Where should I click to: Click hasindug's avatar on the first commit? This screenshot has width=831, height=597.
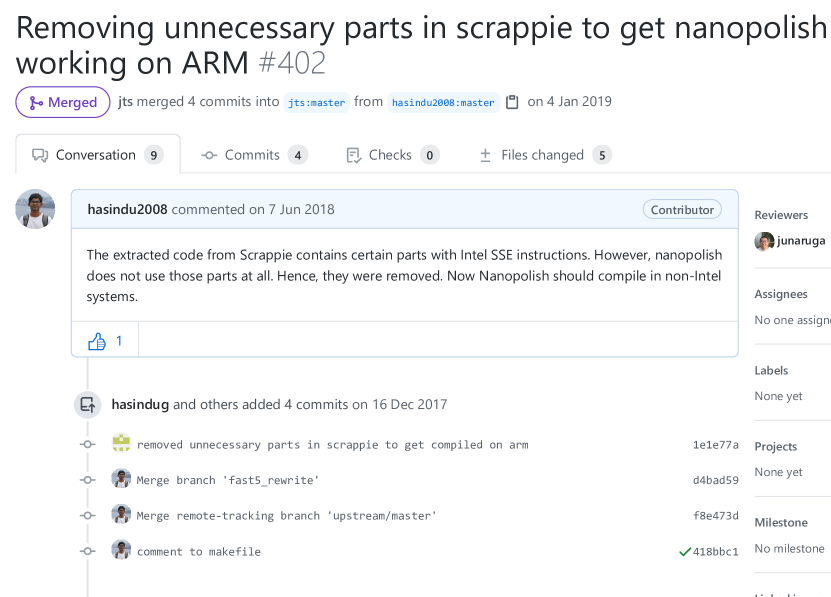point(121,444)
